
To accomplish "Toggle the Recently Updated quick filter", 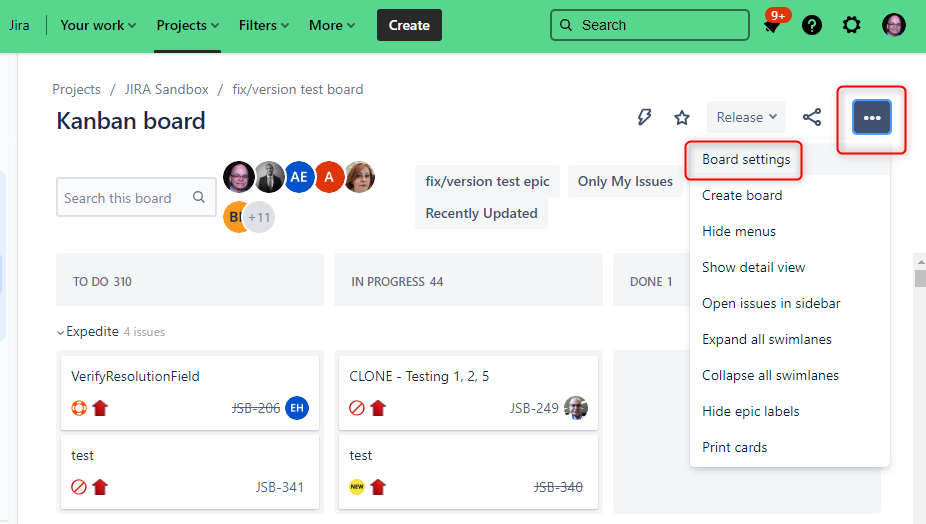I will click(x=481, y=213).
